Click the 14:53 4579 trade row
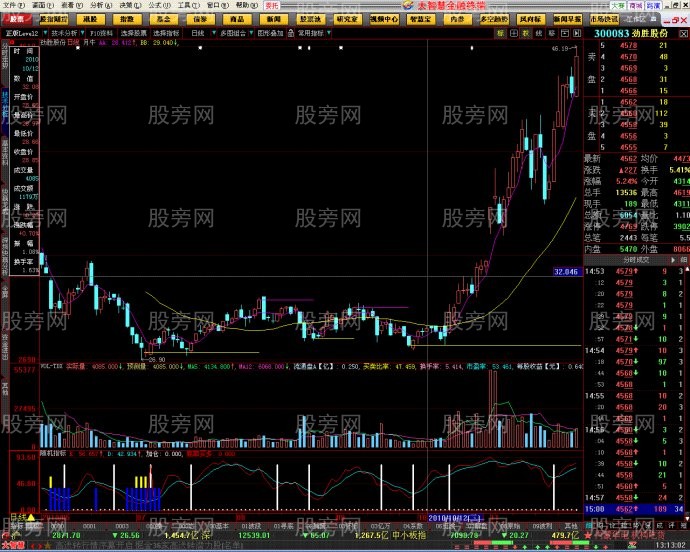Viewport: 690px width, 552px height. coord(634,271)
